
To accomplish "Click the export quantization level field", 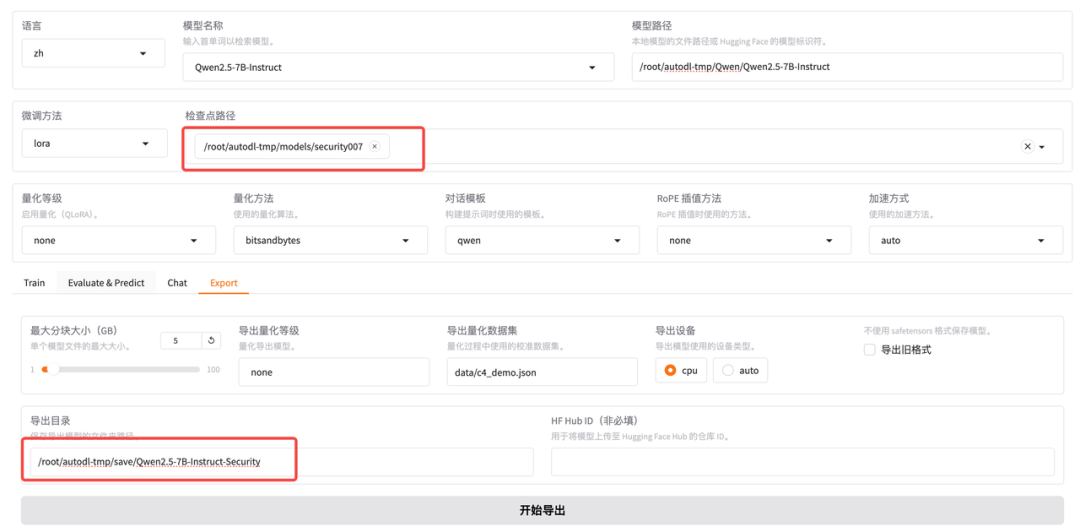I will pyautogui.click(x=334, y=371).
